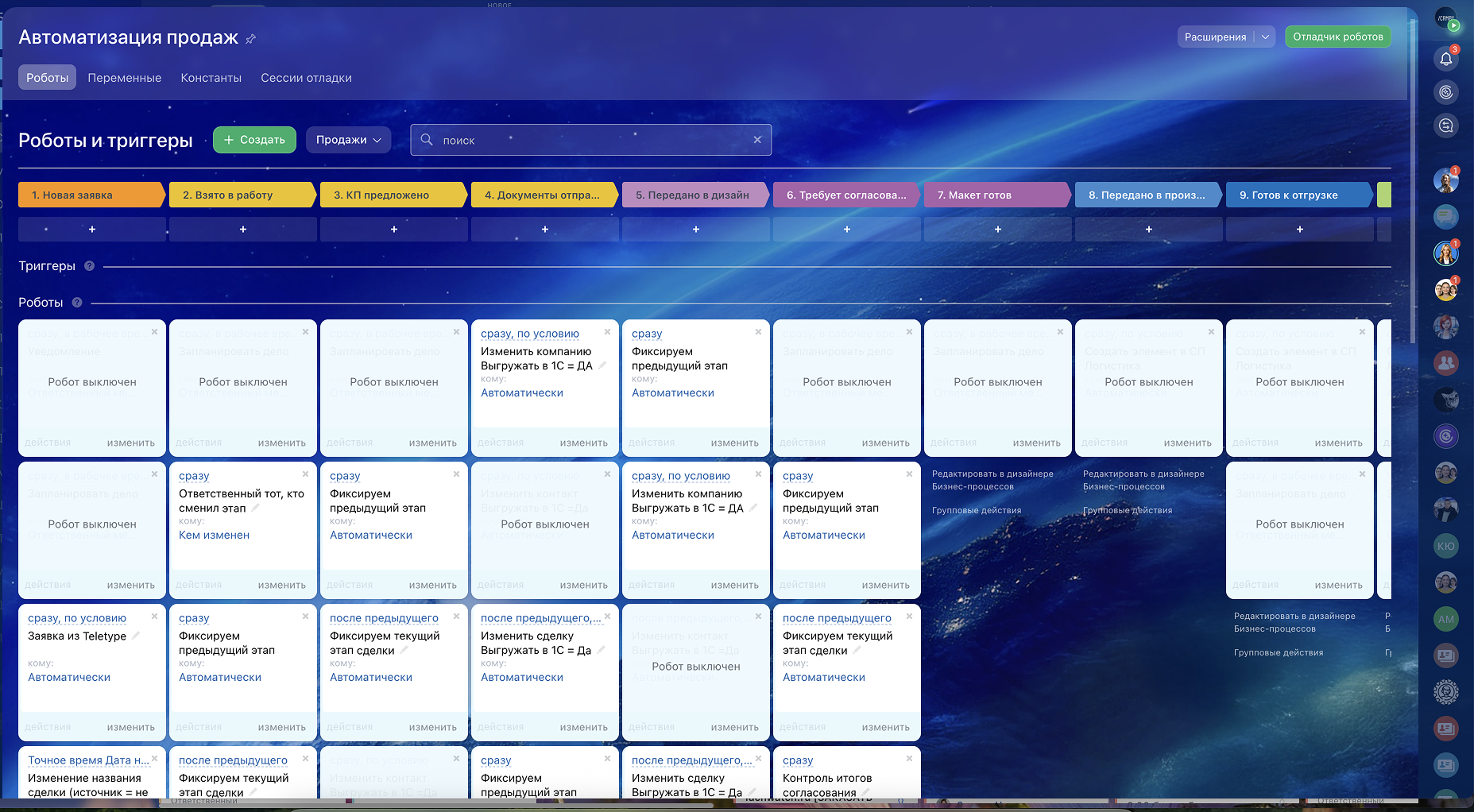This screenshot has width=1474, height=812.
Task: Open Редактировать в дизайнере under stage 8. Передано в произ...
Action: pyautogui.click(x=1143, y=480)
